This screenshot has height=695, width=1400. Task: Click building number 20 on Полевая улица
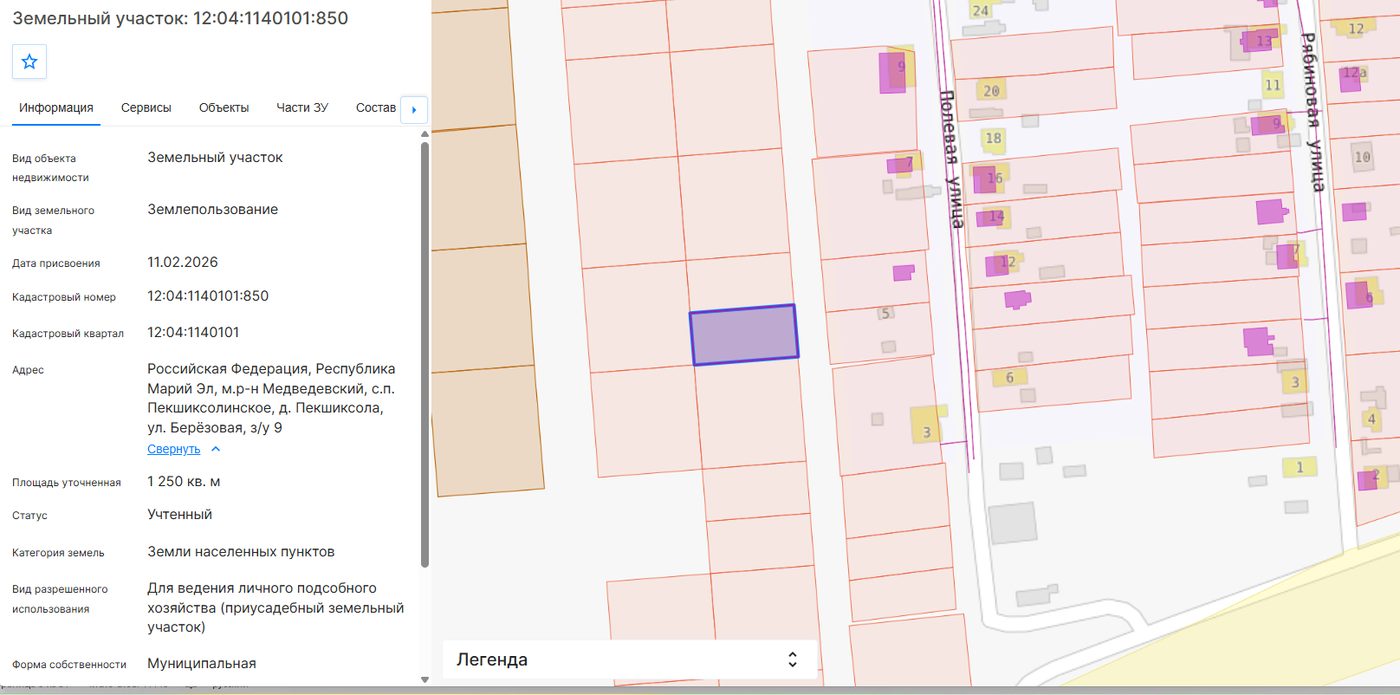tap(991, 91)
